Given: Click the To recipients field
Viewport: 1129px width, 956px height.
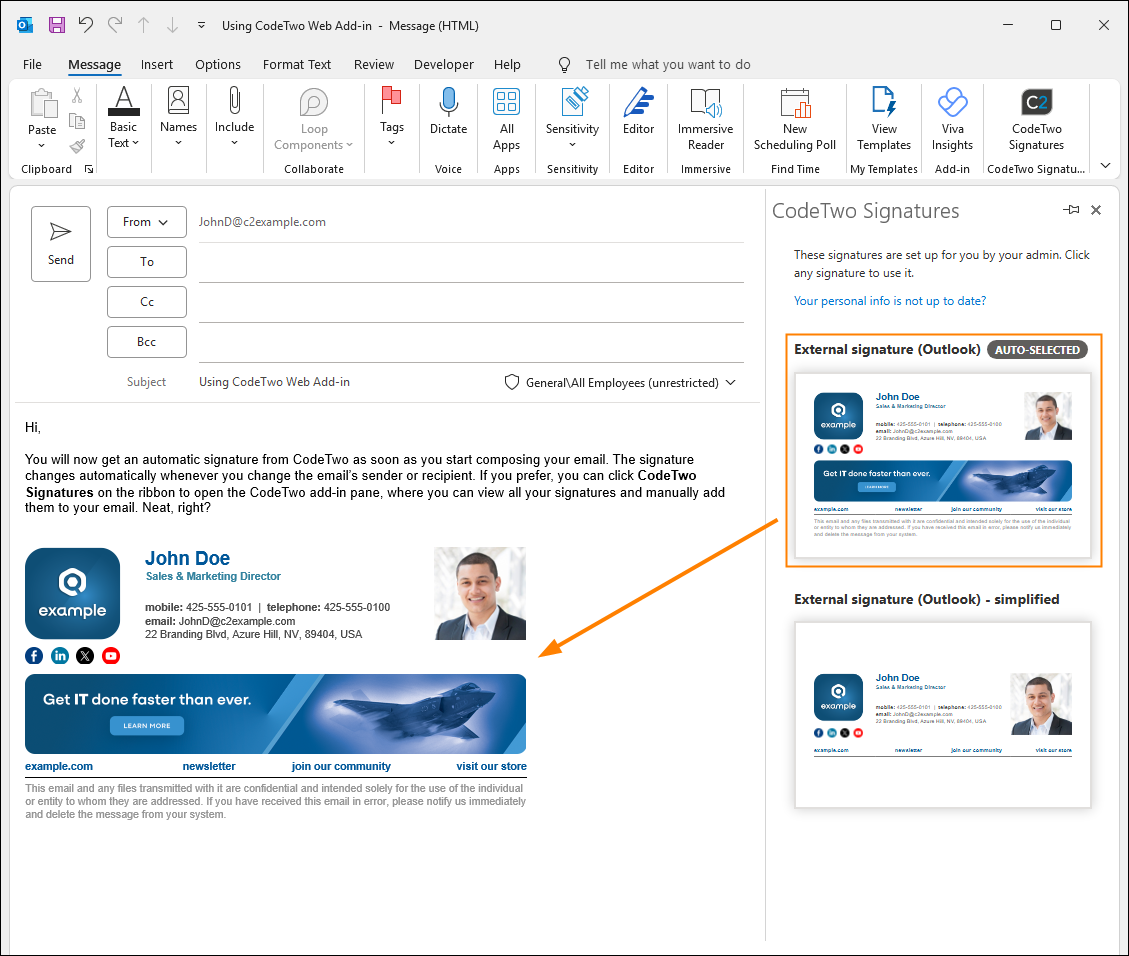Looking at the screenshot, I should click(471, 263).
